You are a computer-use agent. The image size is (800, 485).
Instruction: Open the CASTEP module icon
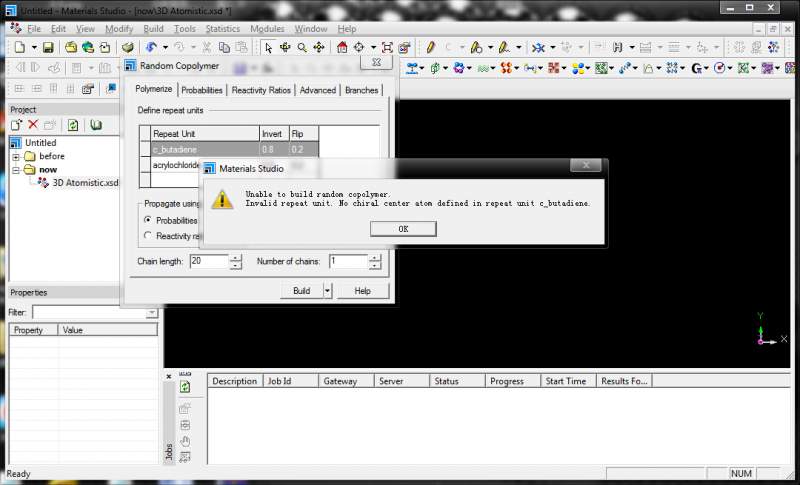[485, 67]
